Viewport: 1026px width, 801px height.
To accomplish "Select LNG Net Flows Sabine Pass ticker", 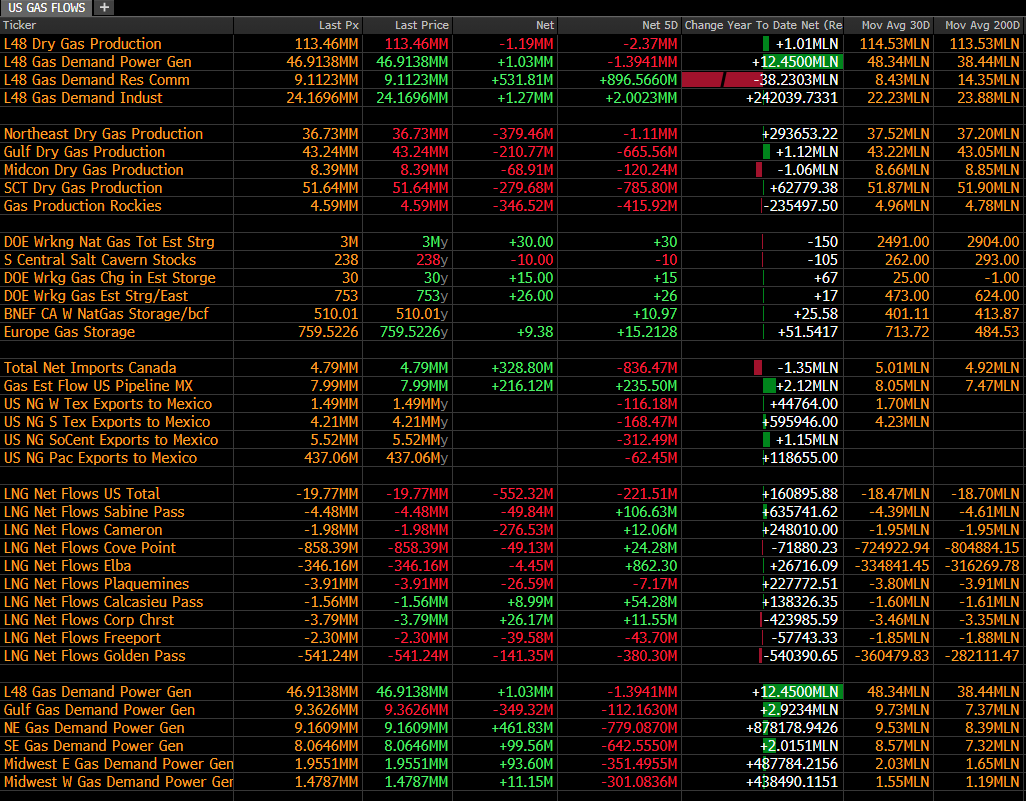I will pos(94,512).
